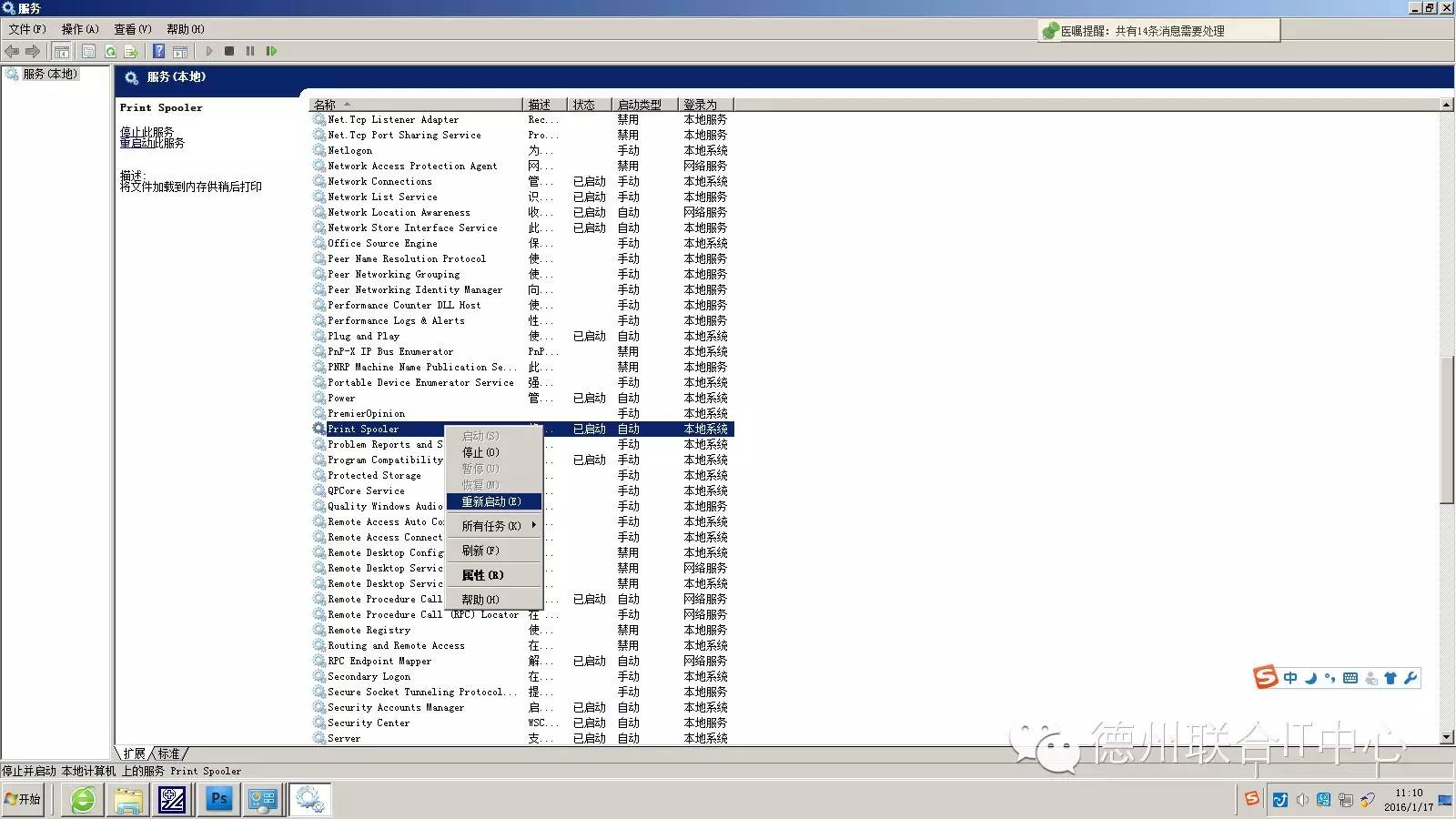Switch to the 标准 tab

tap(169, 753)
